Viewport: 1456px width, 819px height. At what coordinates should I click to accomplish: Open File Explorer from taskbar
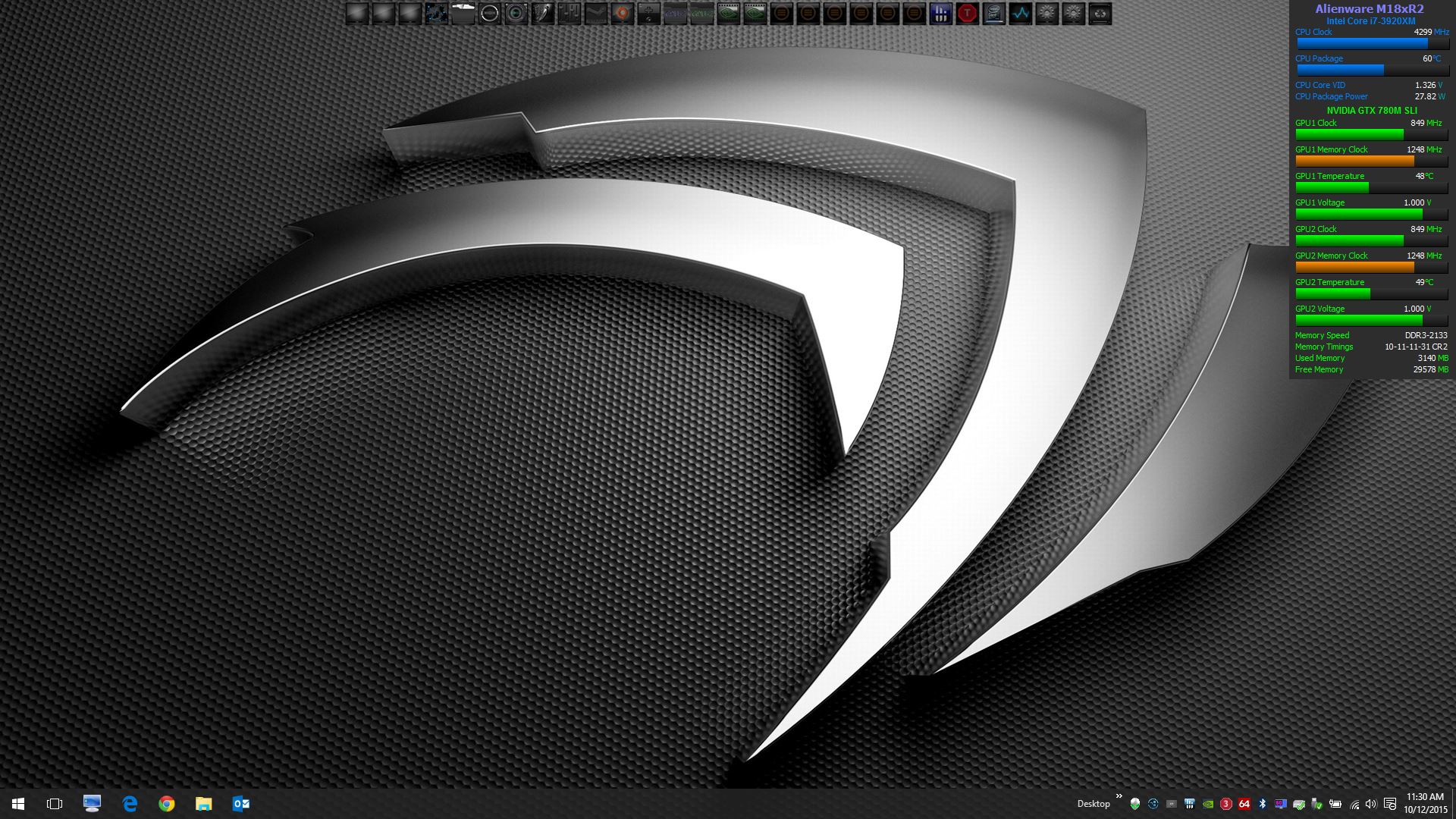[x=203, y=804]
